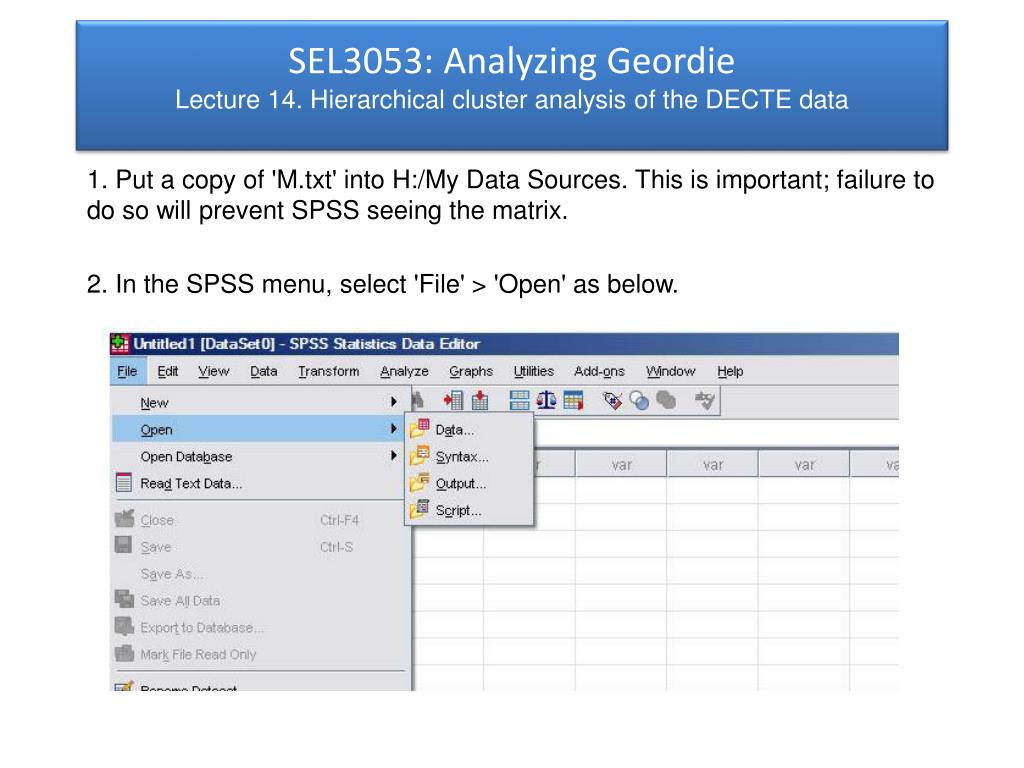Click the Insert Cases toolbar icon
The height and width of the screenshot is (768, 1024).
click(453, 400)
